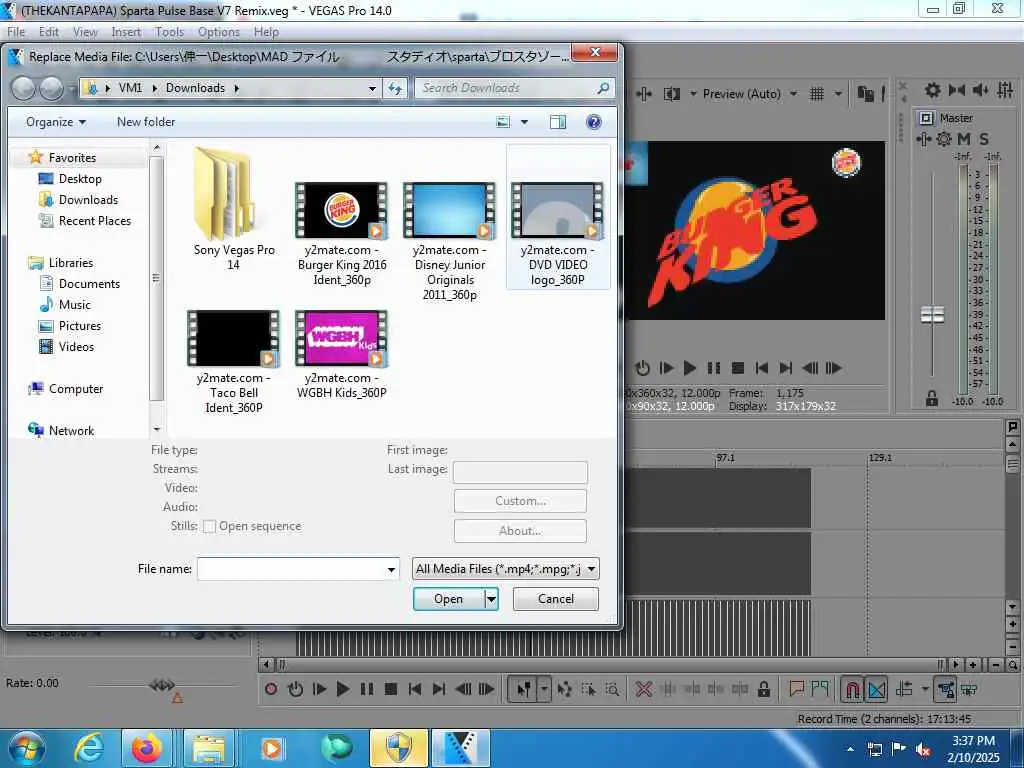
Task: Click Loop Playback in the timeline transport
Action: [x=295, y=689]
